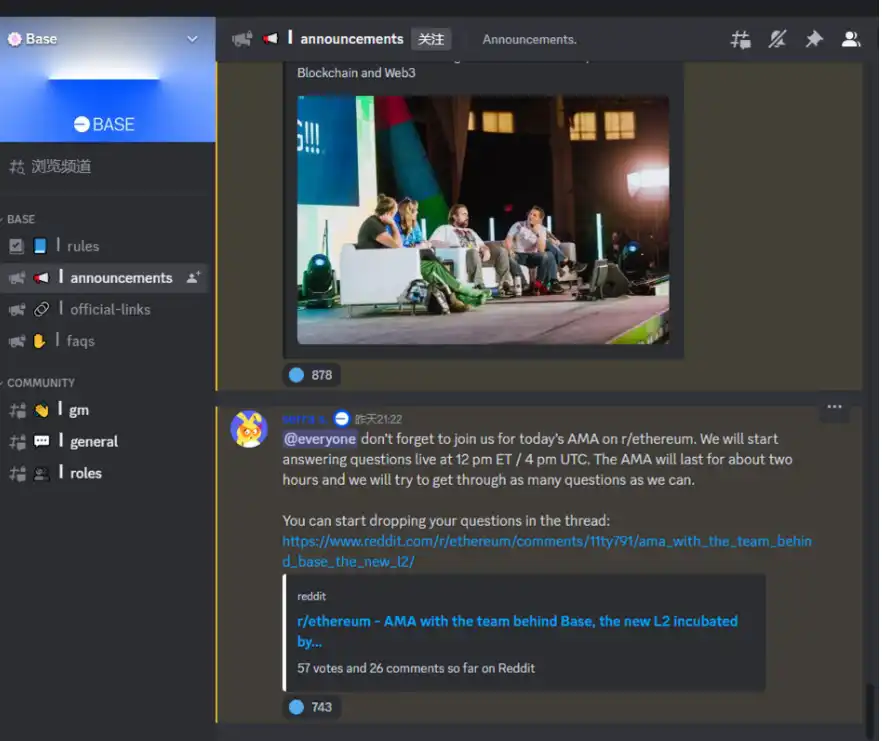Viewport: 882px width, 741px height.
Task: Click the author username in message
Action: tap(304, 419)
